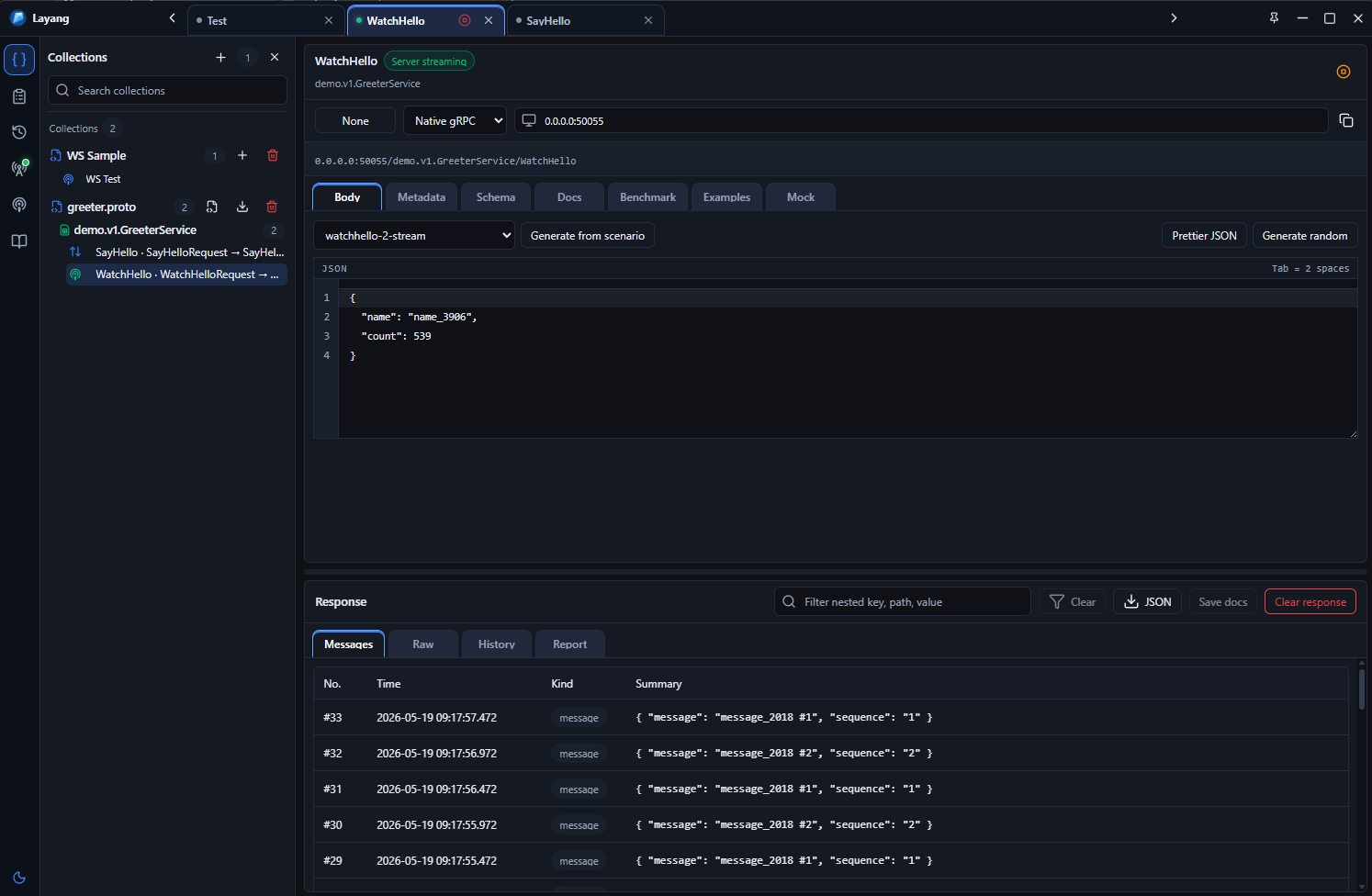Screen dimensions: 1372x896
Task: Close the WatchHello tab
Action: (489, 20)
